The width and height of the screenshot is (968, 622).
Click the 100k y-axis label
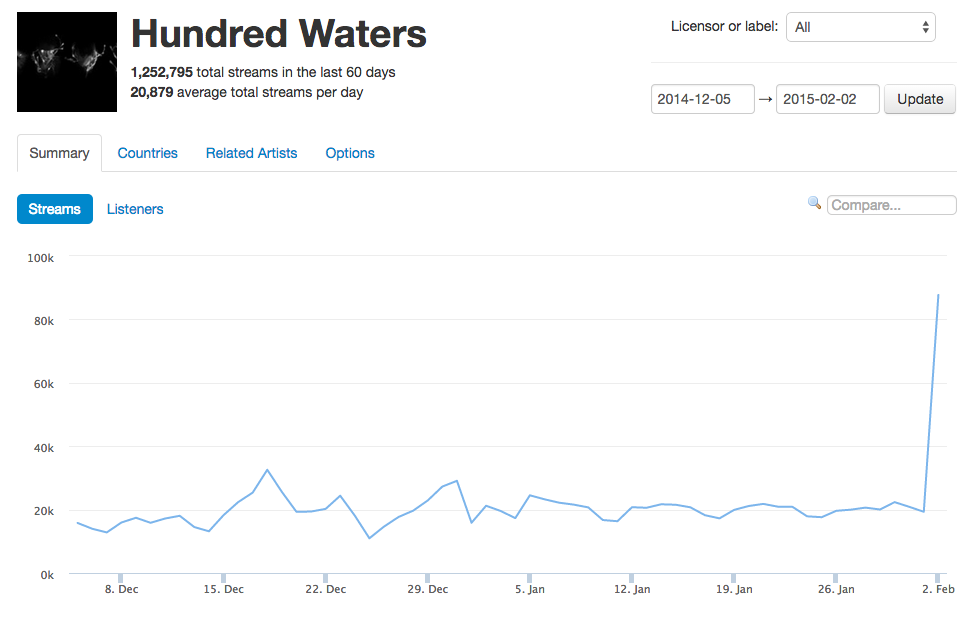[x=41, y=258]
